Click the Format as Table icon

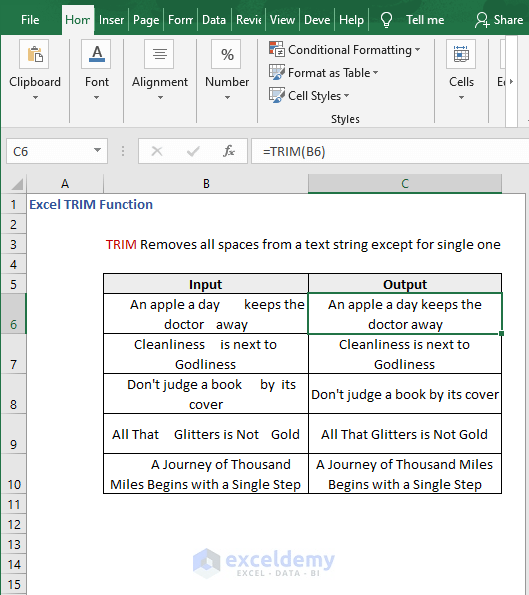point(277,72)
